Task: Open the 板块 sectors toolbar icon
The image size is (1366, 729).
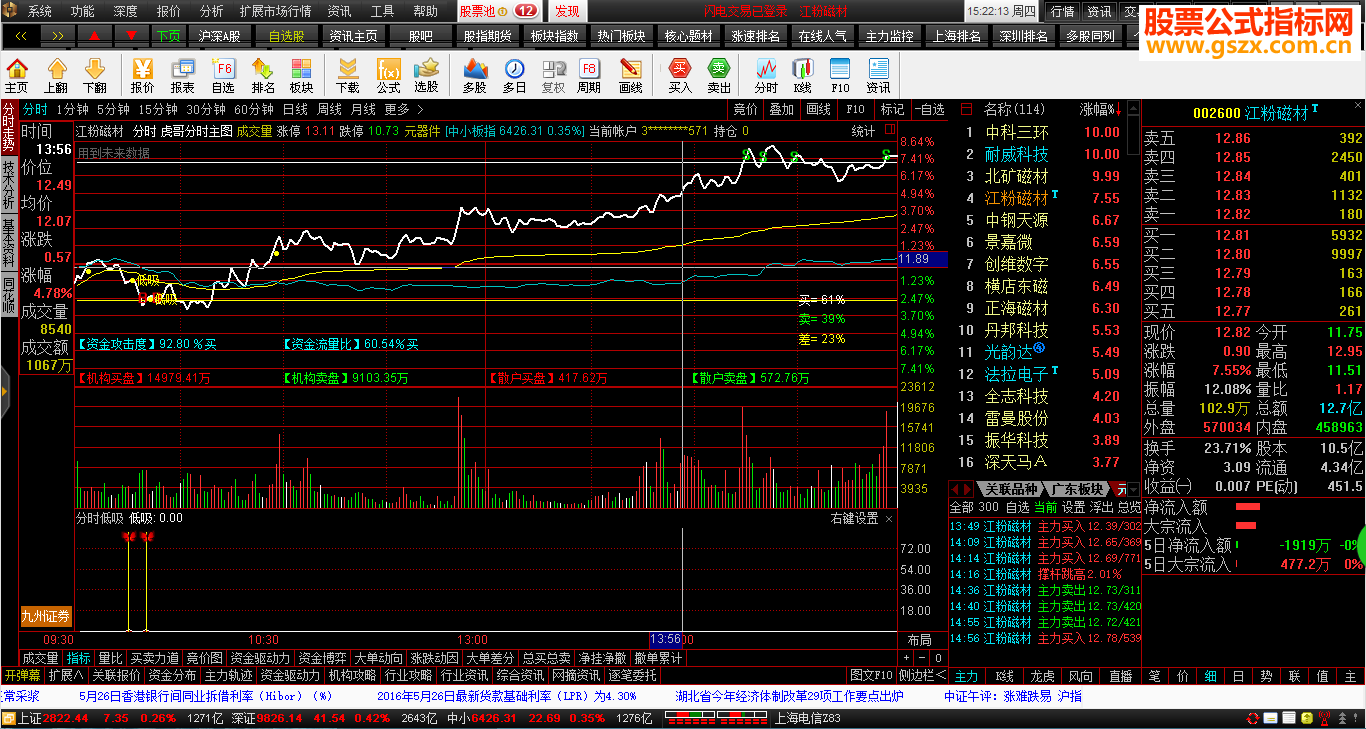Action: [301, 75]
